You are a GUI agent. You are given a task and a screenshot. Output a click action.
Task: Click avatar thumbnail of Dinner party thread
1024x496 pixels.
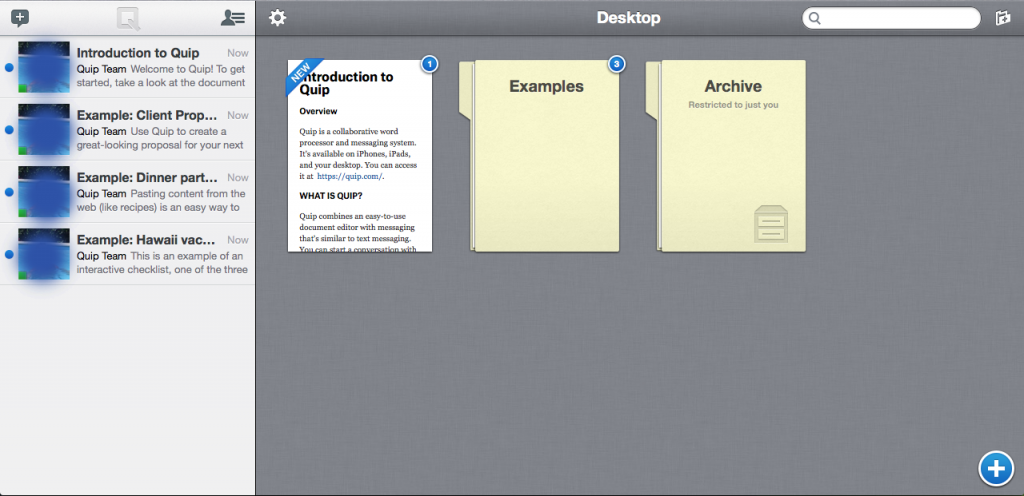pyautogui.click(x=44, y=191)
